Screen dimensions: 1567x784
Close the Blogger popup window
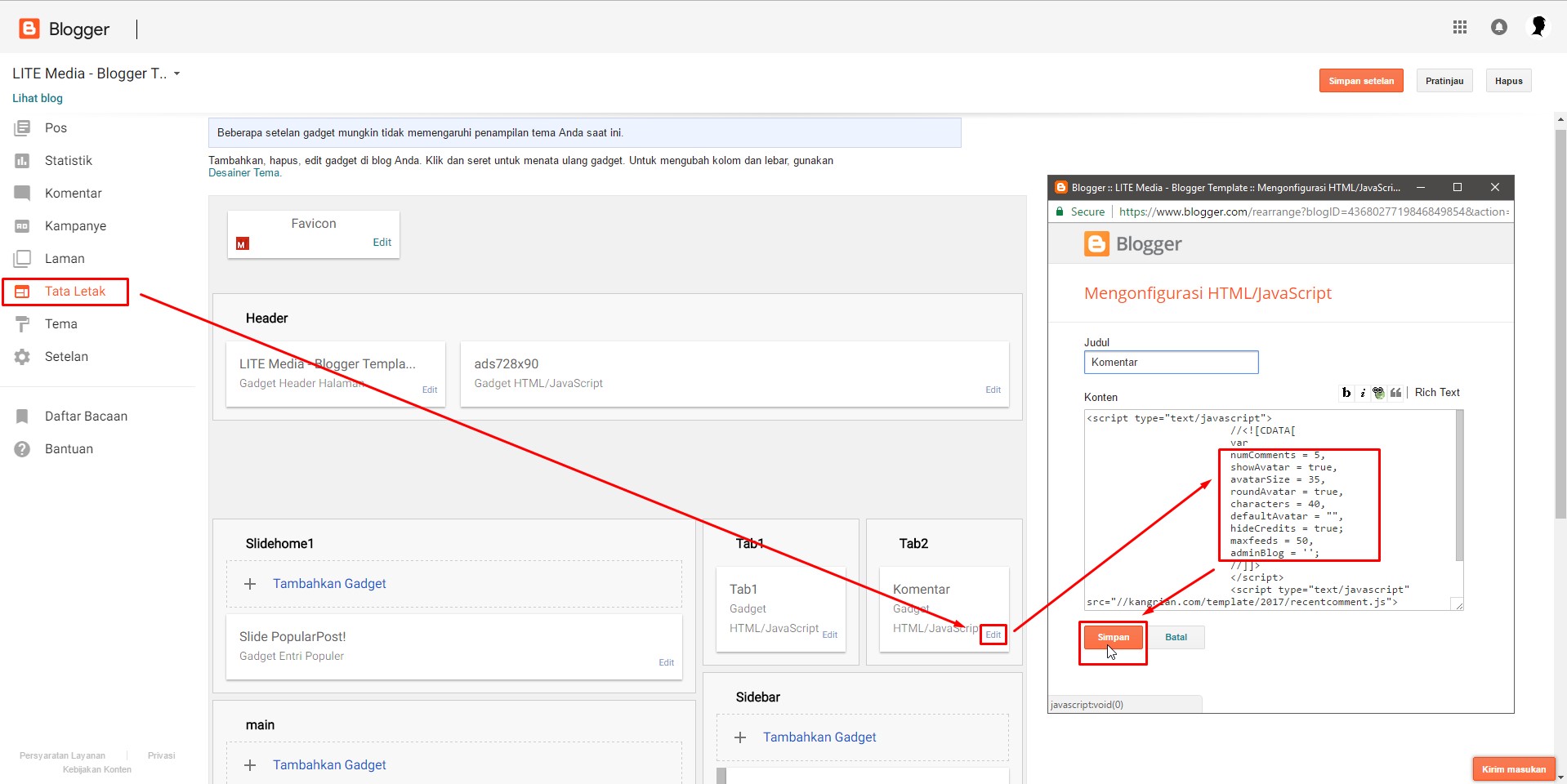coord(1495,187)
